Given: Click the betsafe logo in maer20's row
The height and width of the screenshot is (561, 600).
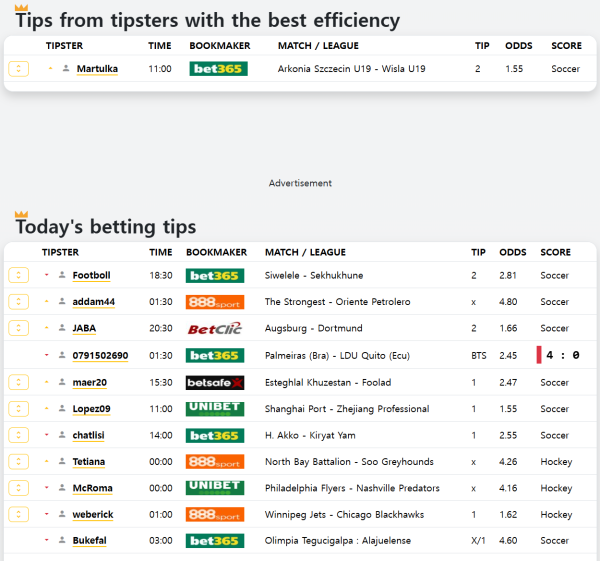Looking at the screenshot, I should pyautogui.click(x=214, y=382).
